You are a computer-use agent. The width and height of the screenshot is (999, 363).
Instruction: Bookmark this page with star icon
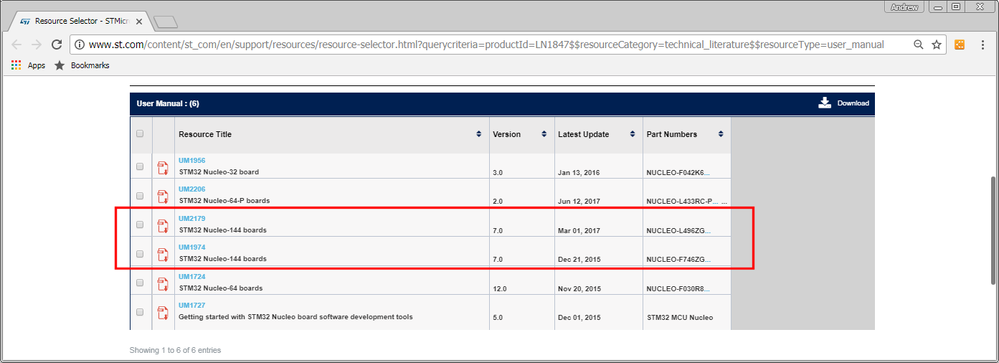tap(936, 45)
